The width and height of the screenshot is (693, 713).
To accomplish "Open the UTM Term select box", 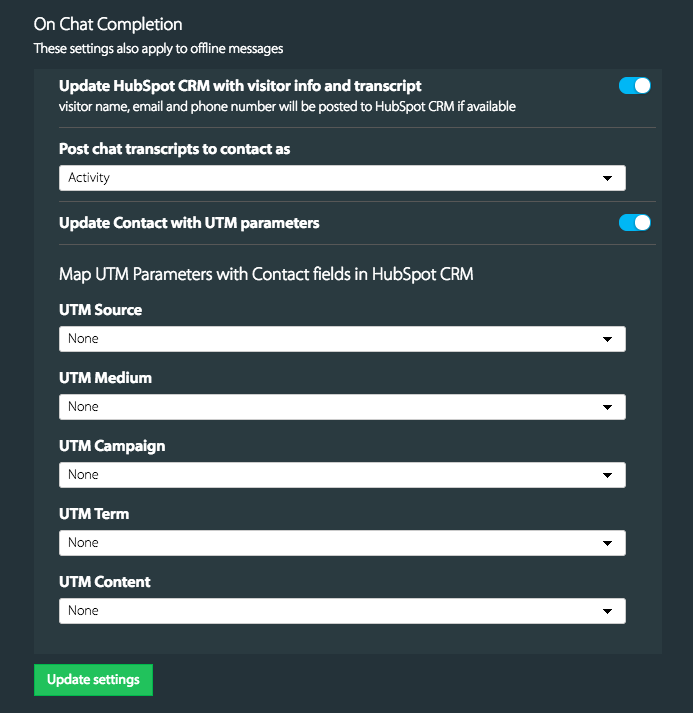I will tap(342, 543).
